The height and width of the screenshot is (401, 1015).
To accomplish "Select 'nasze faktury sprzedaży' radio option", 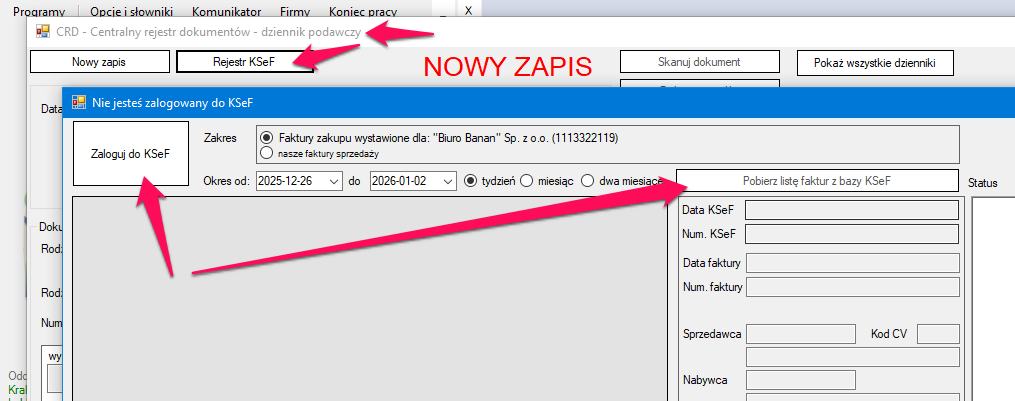I will 266,154.
